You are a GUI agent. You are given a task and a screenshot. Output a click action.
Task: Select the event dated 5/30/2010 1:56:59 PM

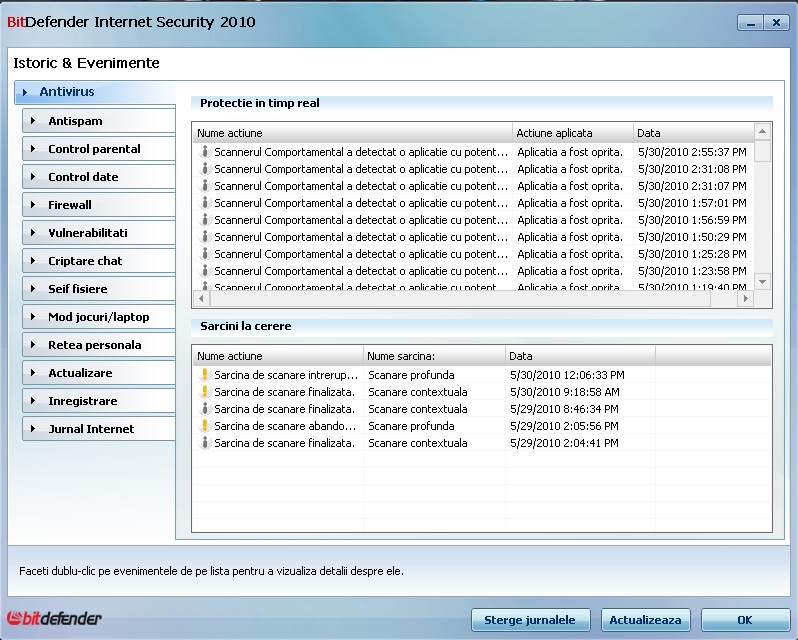coord(473,220)
